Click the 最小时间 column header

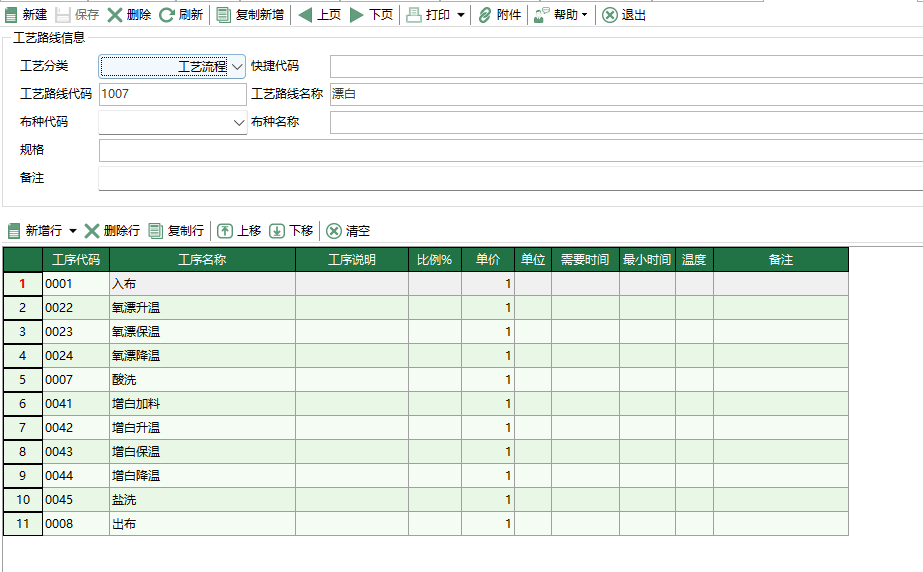click(648, 260)
